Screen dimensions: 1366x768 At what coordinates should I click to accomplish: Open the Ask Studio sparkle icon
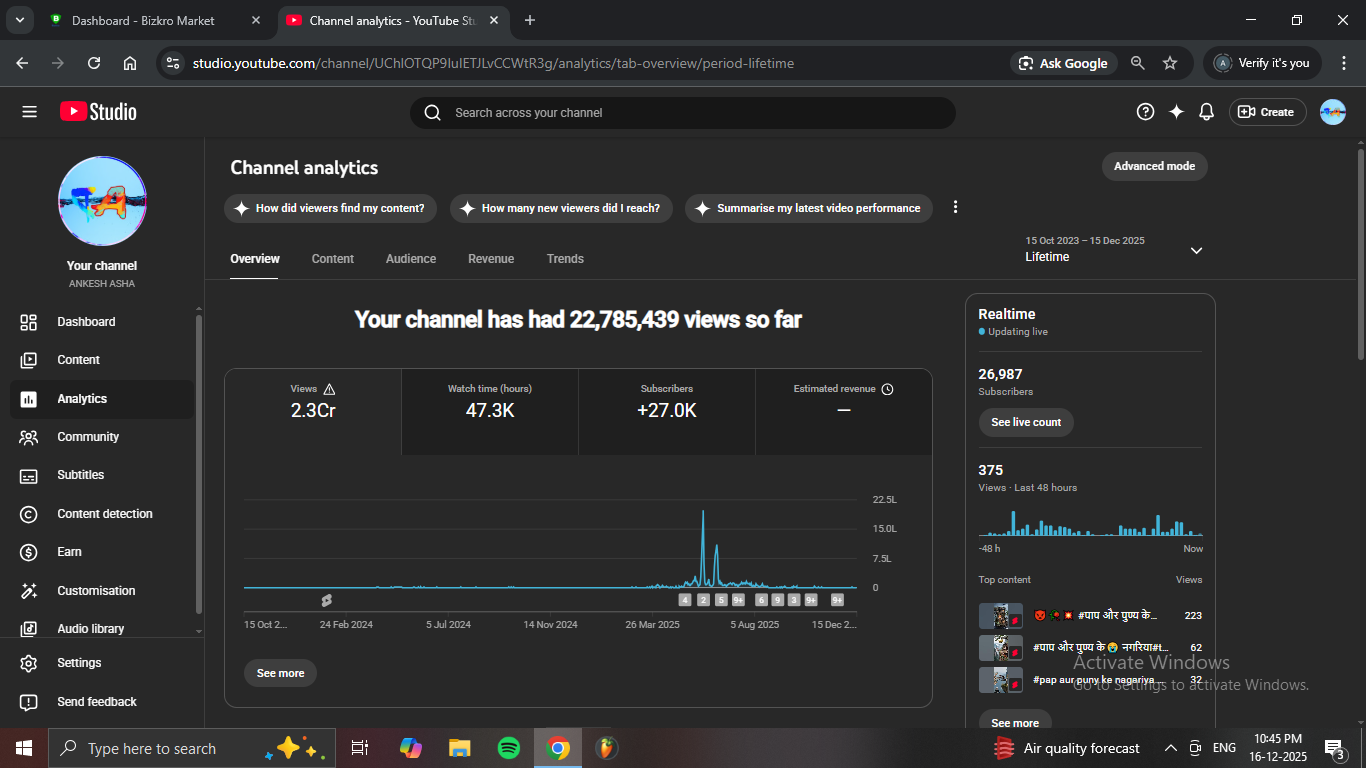pyautogui.click(x=1176, y=112)
